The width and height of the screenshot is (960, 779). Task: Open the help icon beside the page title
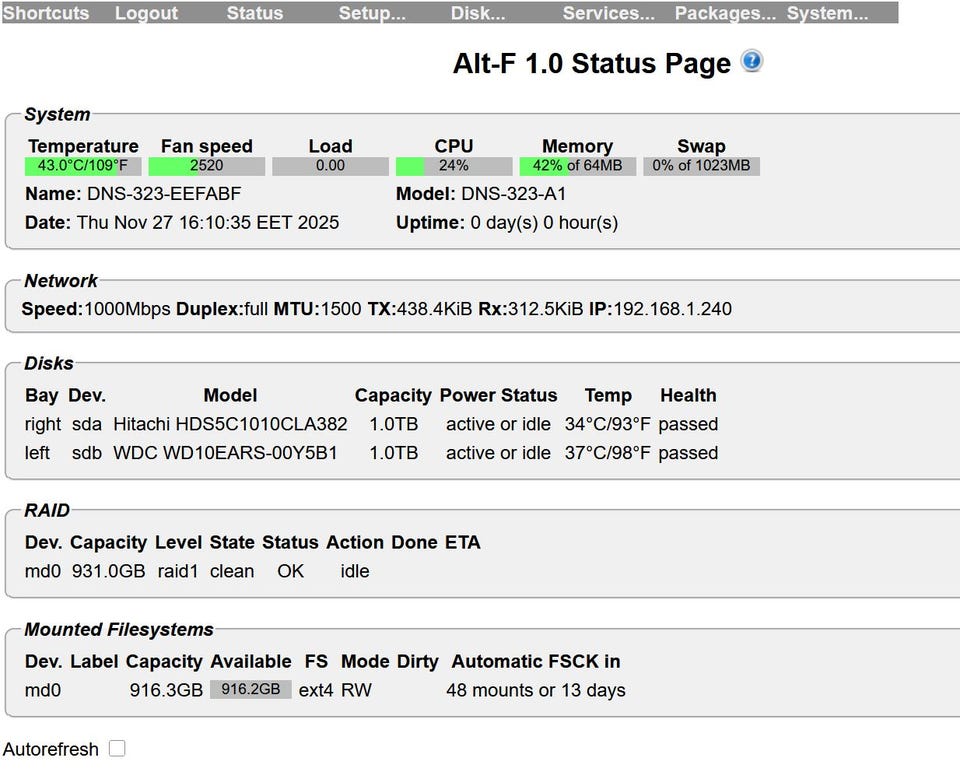pyautogui.click(x=751, y=61)
